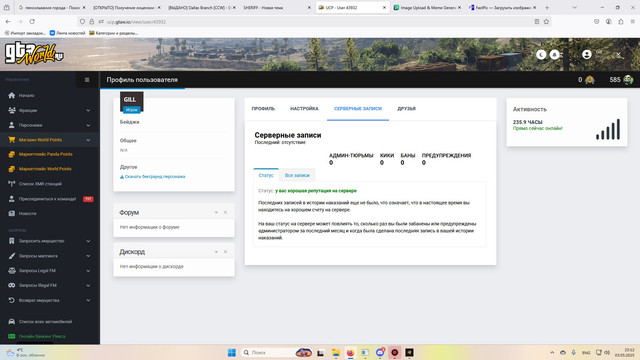
Task: Open notifications bell in header
Action: [x=554, y=55]
